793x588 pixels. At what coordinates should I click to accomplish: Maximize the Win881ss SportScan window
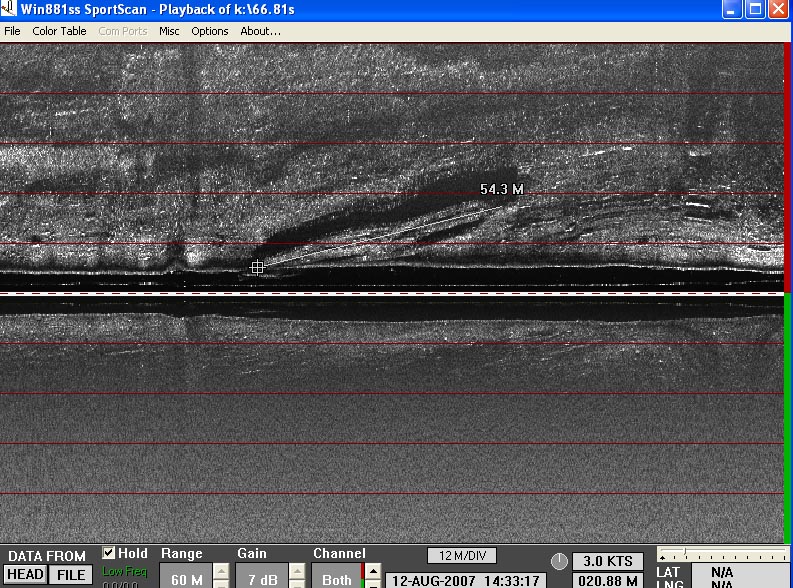click(x=755, y=9)
